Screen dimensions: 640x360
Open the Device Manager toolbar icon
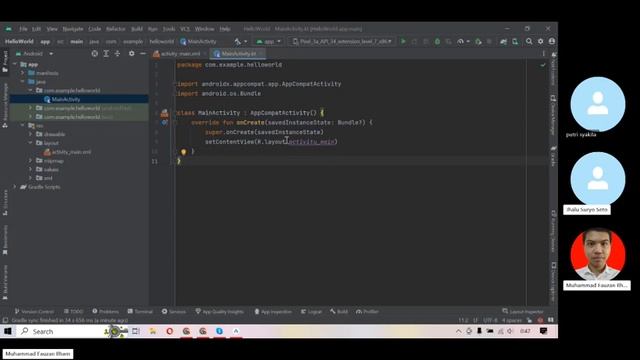(x=515, y=41)
